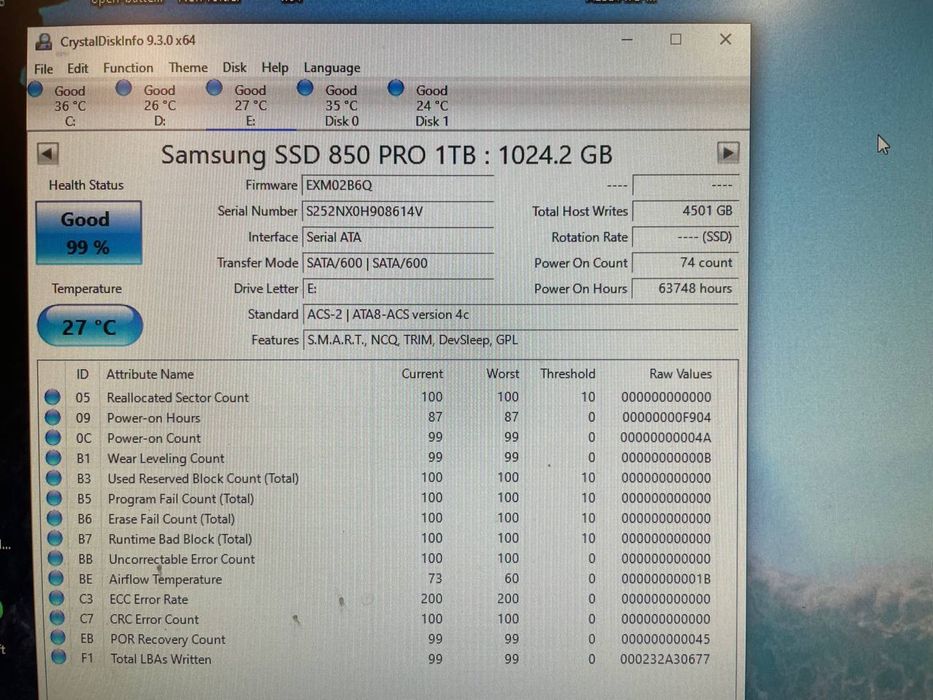The image size is (933, 700).
Task: Click the Current column header
Action: tap(422, 374)
